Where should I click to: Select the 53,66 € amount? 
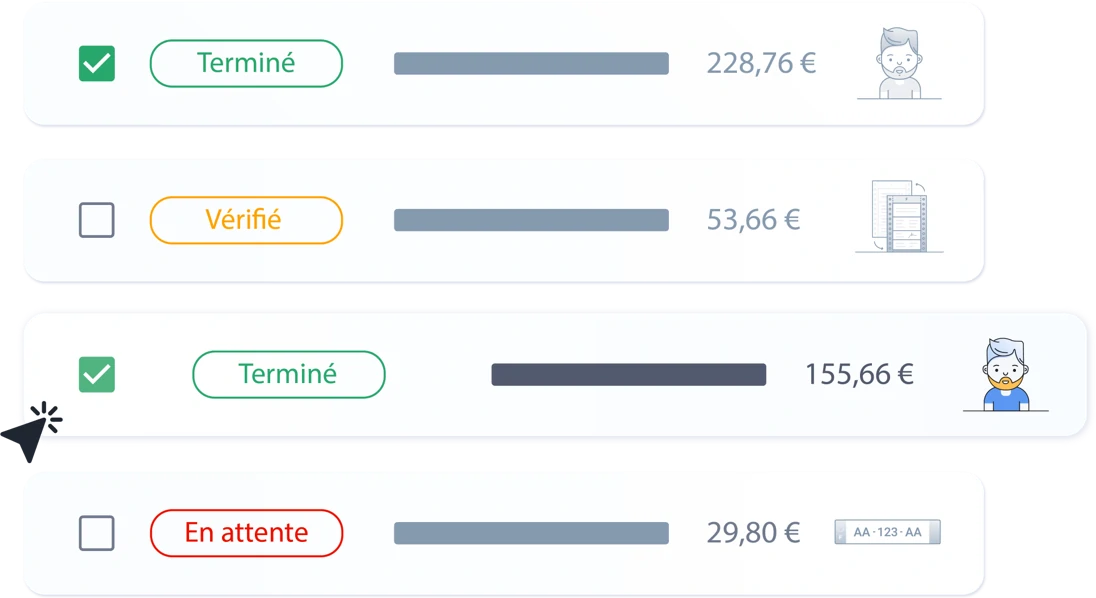click(753, 220)
